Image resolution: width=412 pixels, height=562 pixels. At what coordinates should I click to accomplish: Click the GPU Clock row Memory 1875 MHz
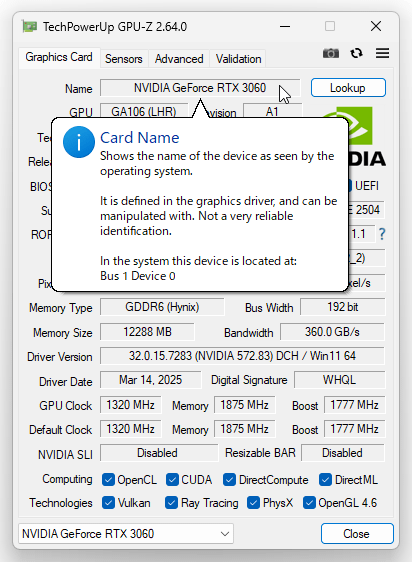245,405
